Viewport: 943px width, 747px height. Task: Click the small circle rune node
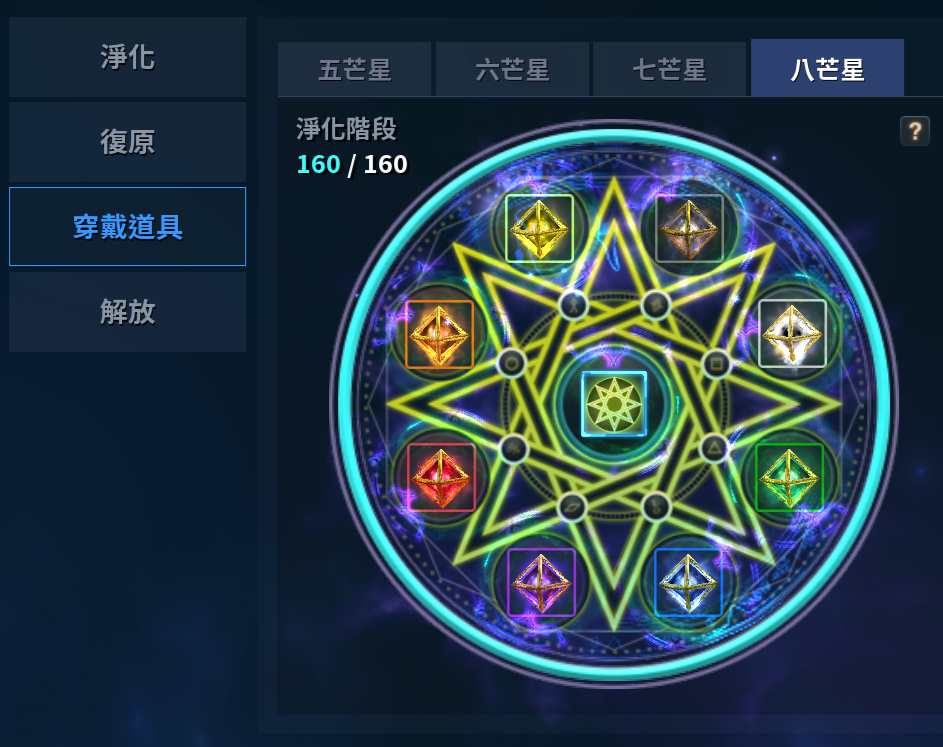512,363
